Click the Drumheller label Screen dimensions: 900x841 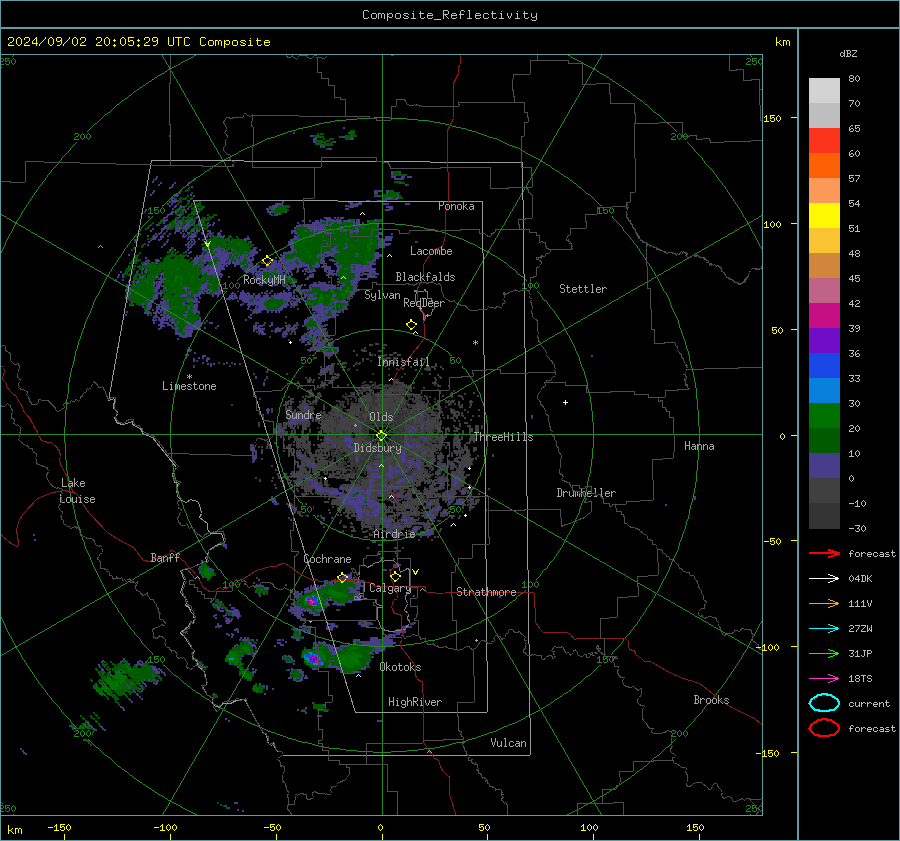(x=586, y=493)
